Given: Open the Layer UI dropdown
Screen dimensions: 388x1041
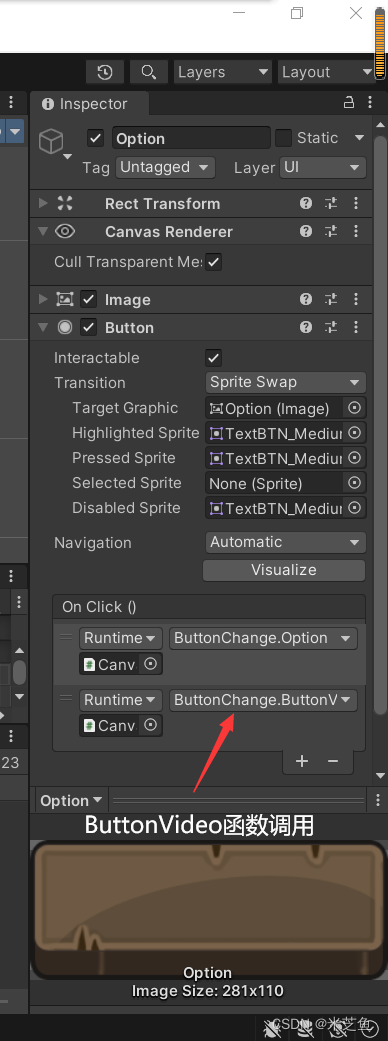Looking at the screenshot, I should coord(323,167).
